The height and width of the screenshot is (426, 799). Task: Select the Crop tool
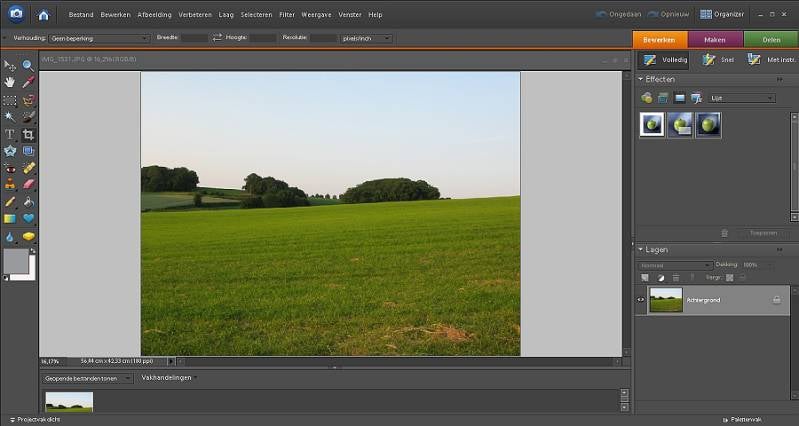click(28, 134)
